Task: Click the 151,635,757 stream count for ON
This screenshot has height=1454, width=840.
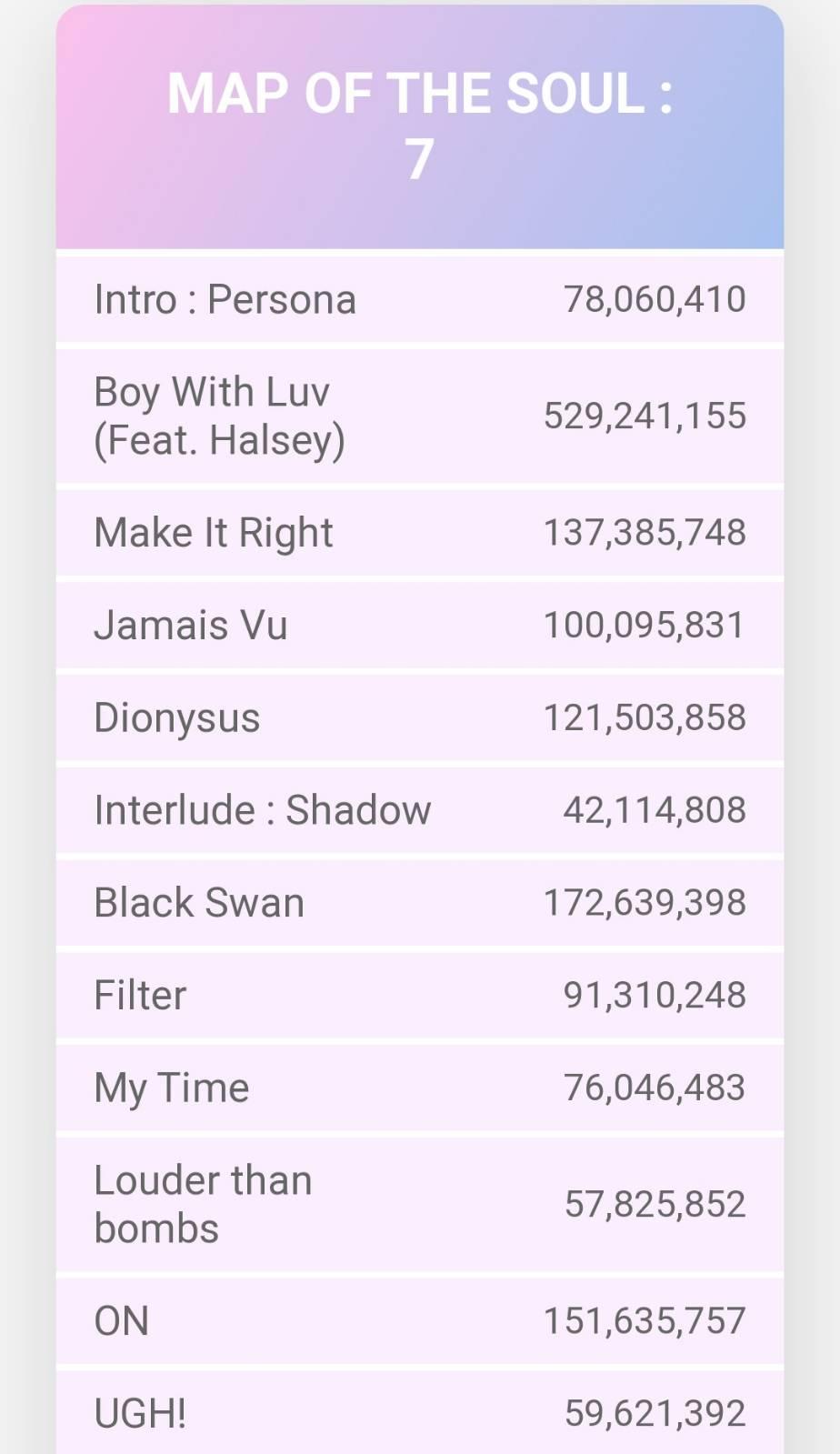Action: 645,1320
